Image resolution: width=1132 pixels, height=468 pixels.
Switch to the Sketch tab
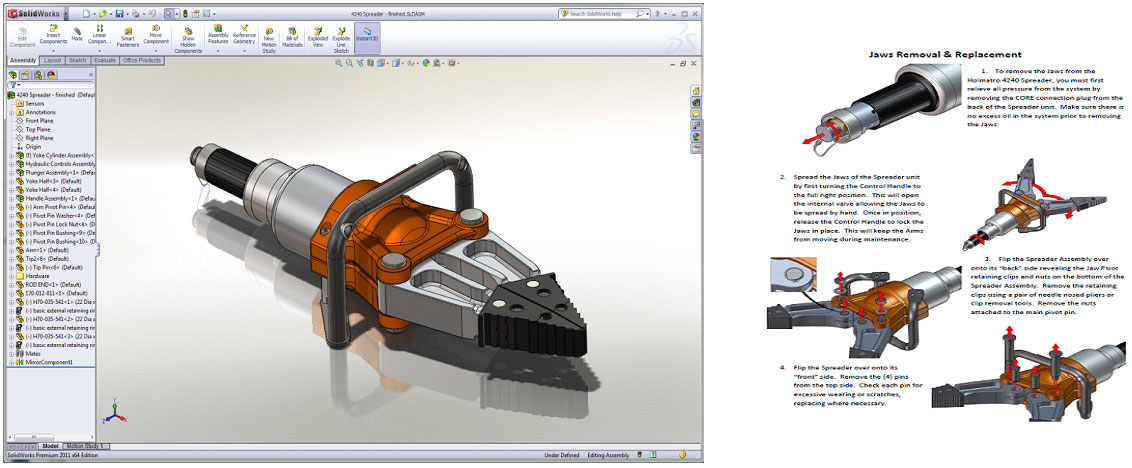77,61
